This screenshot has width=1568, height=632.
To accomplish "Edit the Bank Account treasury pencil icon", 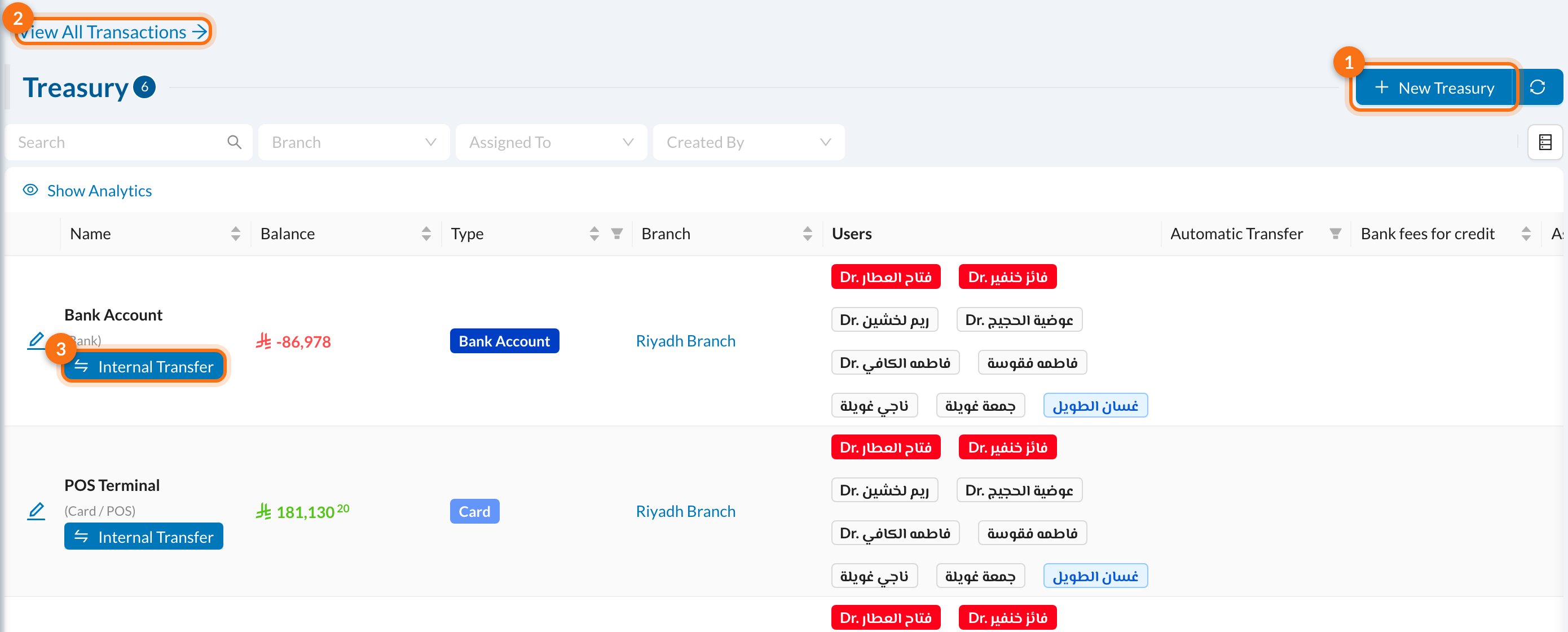I will coord(37,341).
